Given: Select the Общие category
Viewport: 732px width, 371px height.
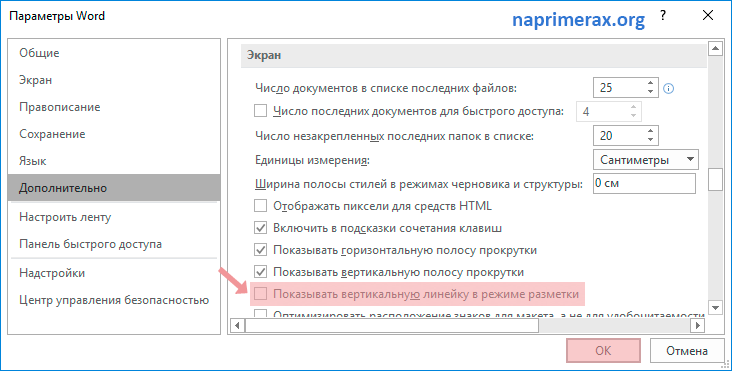Looking at the screenshot, I should pos(114,53).
